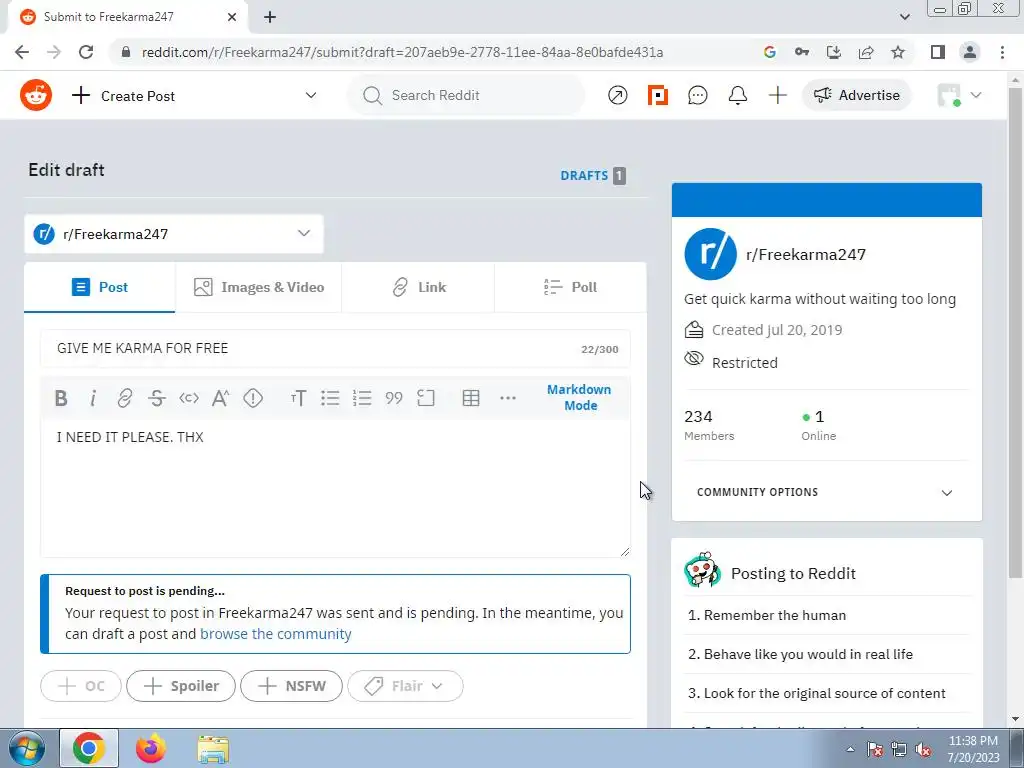Open the Windows Start menu
Screen dimensions: 1024x768
[27, 748]
